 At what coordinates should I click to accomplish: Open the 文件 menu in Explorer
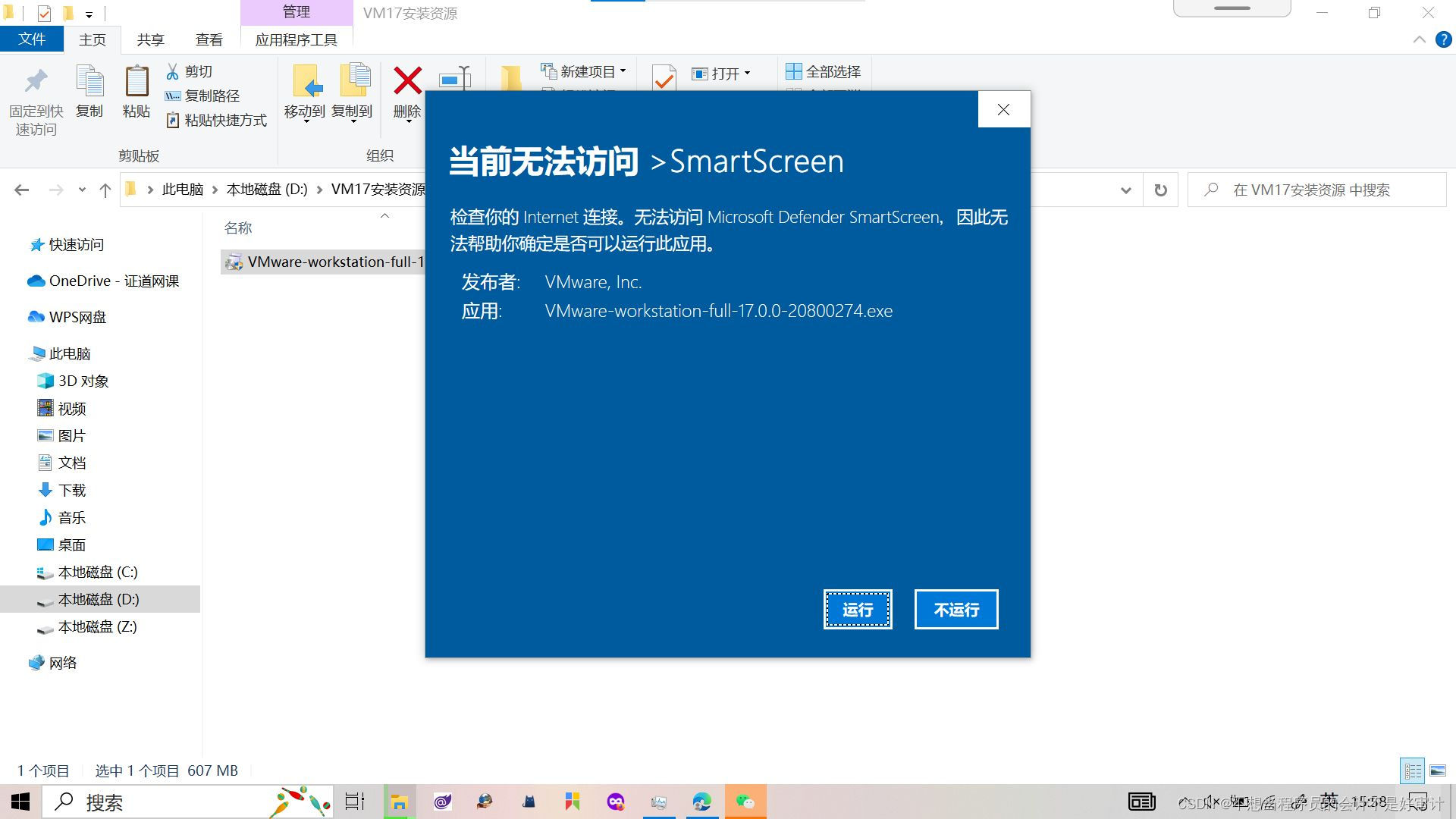[31, 39]
